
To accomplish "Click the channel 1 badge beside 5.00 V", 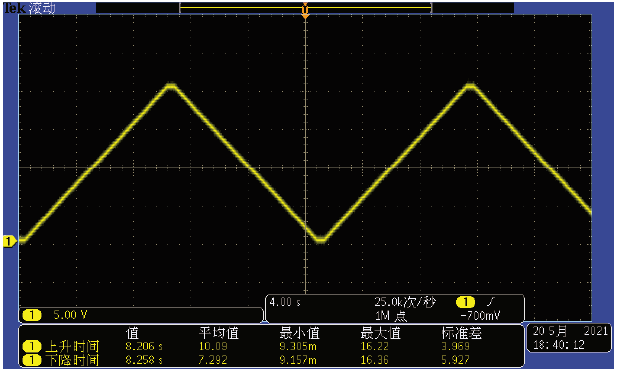I will pyautogui.click(x=32, y=315).
